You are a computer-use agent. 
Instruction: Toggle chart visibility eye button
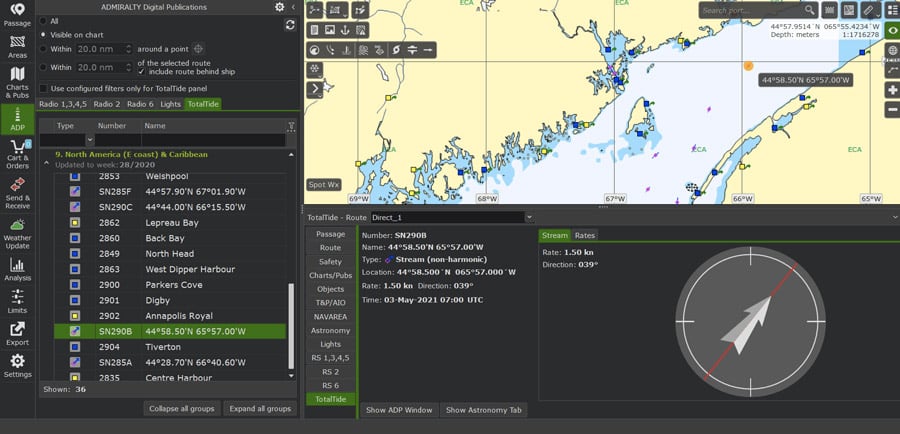(x=892, y=30)
